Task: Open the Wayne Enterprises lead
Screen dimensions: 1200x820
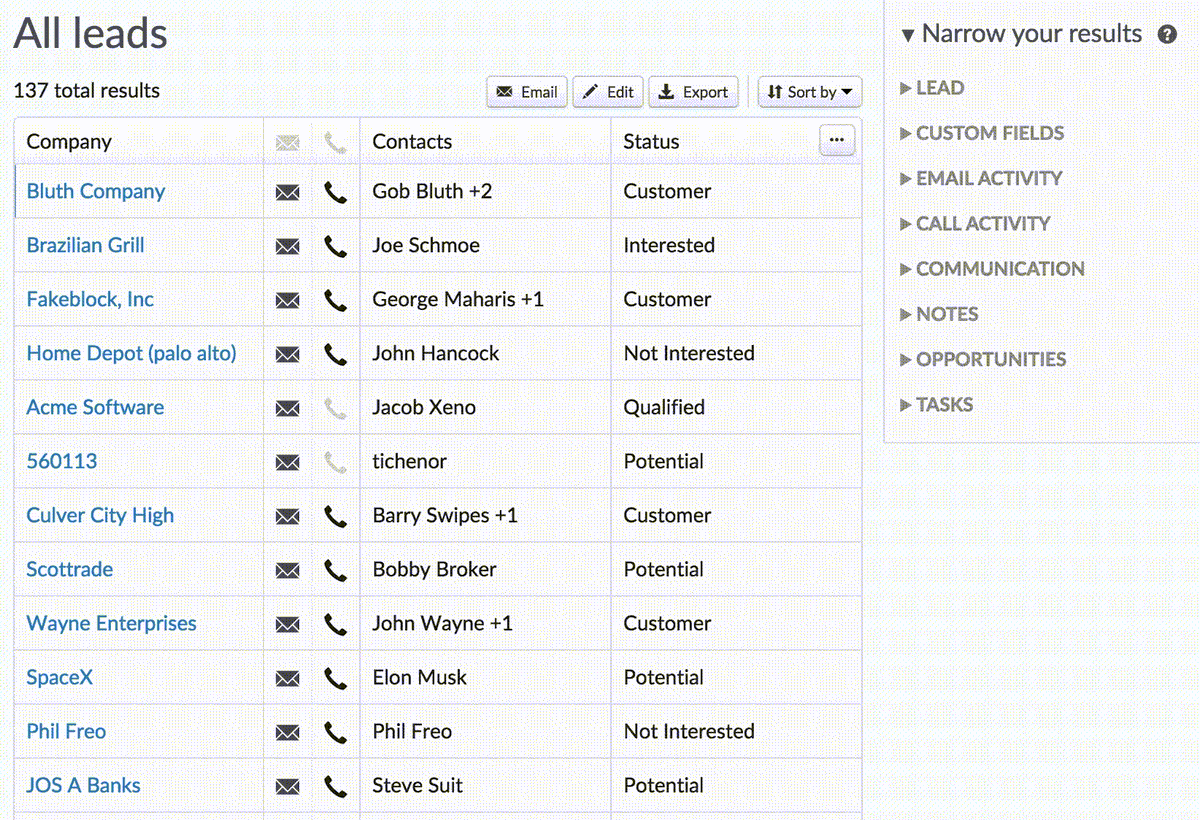Action: pos(111,623)
